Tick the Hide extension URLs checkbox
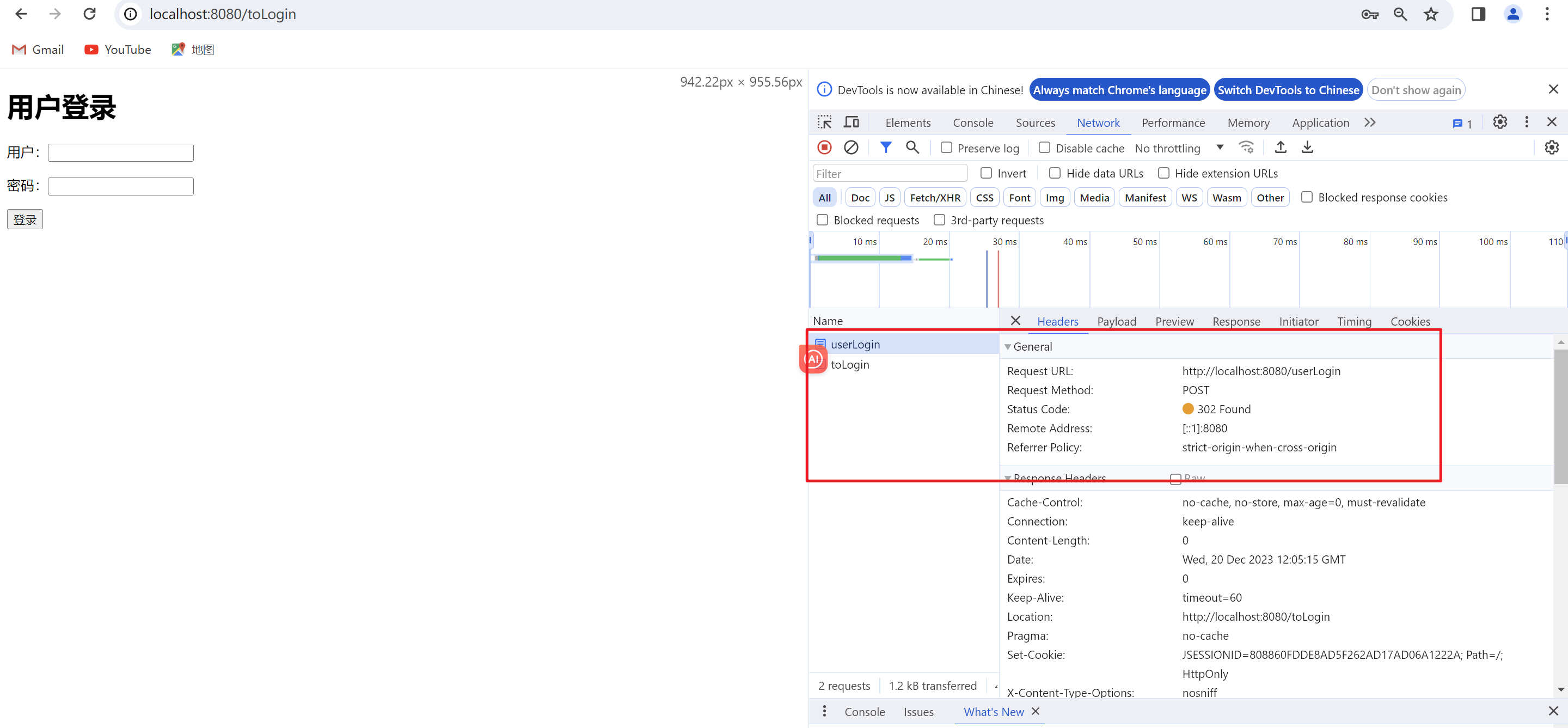Screen dimensions: 1568x728 point(1163,173)
